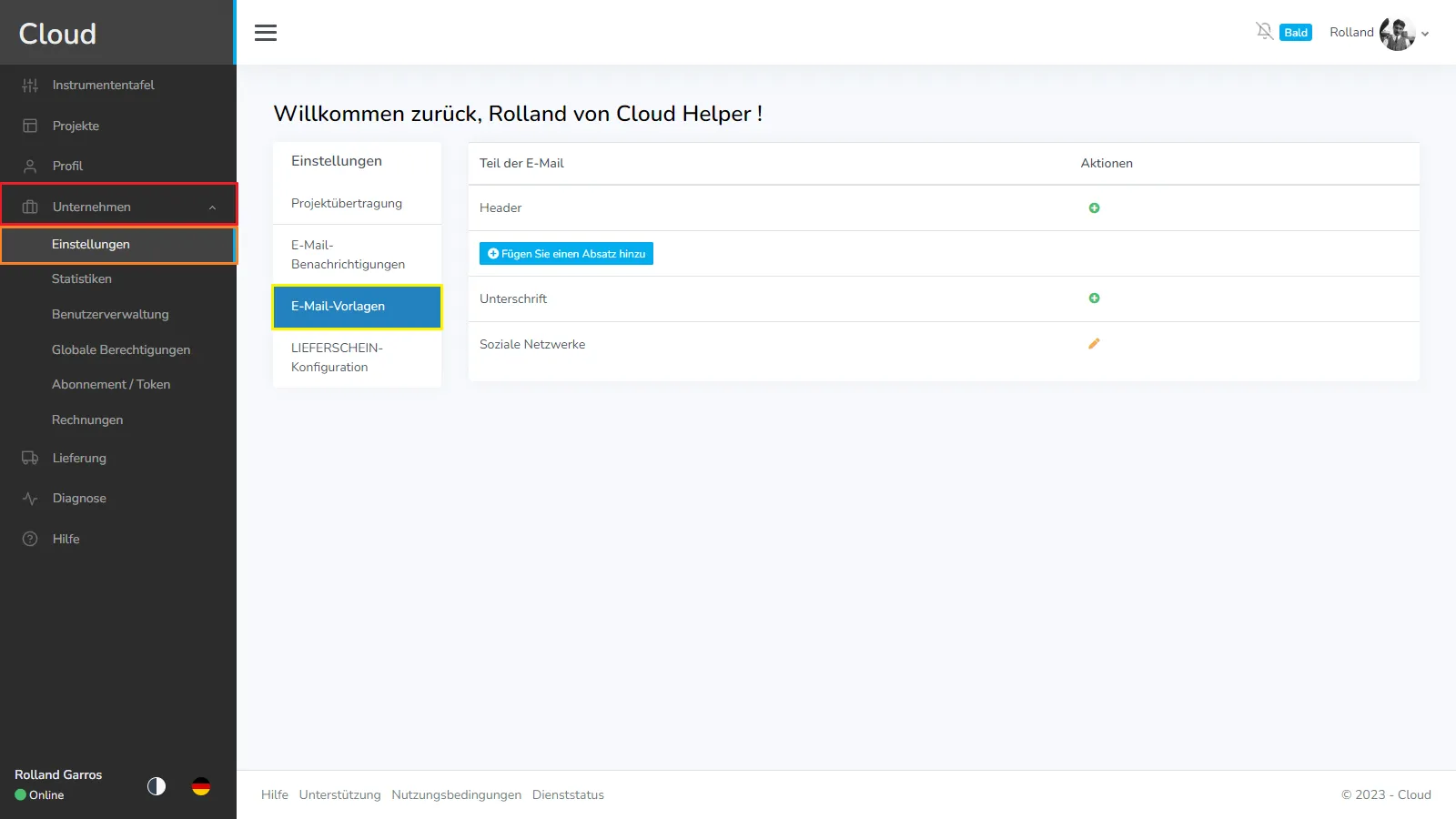Open Rolland's profile avatar
Viewport: 1456px width, 819px height.
point(1396,34)
